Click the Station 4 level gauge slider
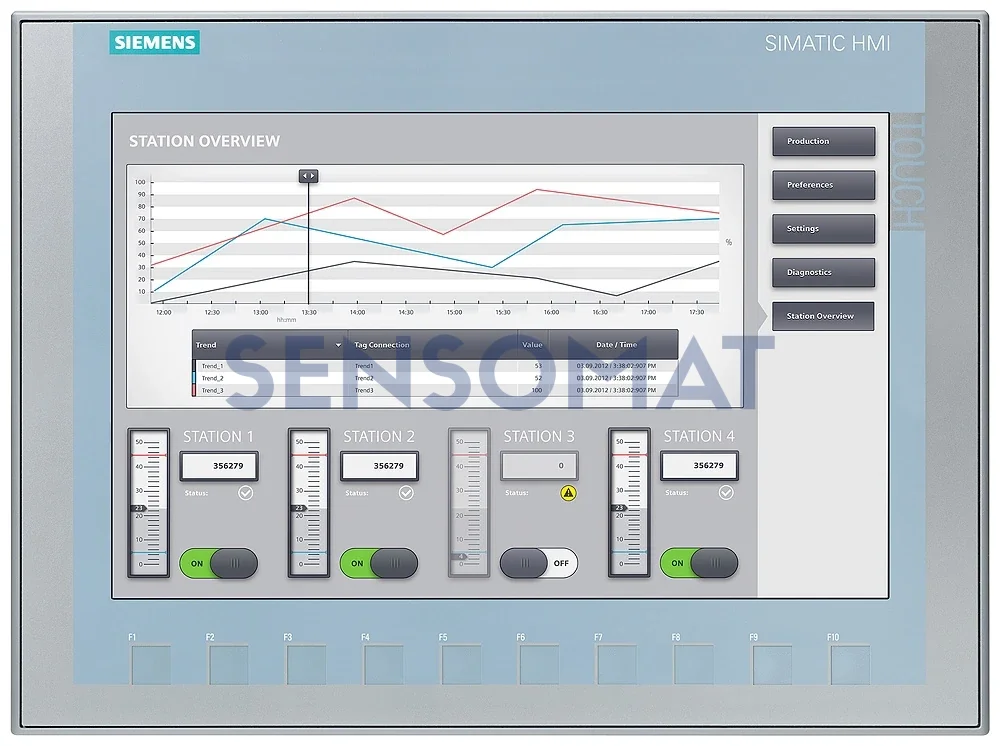This screenshot has height=746, width=1000. tap(629, 503)
